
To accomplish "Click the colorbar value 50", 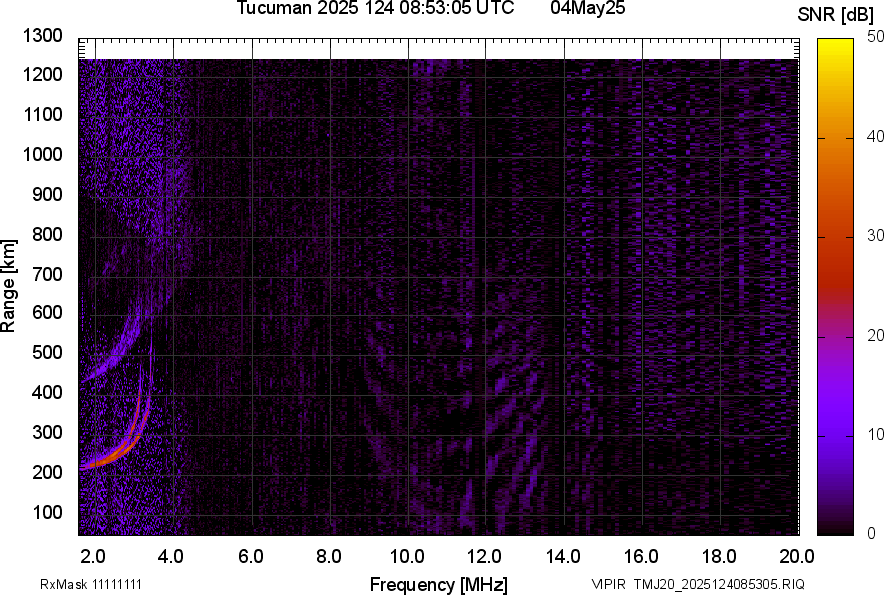I will [x=875, y=37].
